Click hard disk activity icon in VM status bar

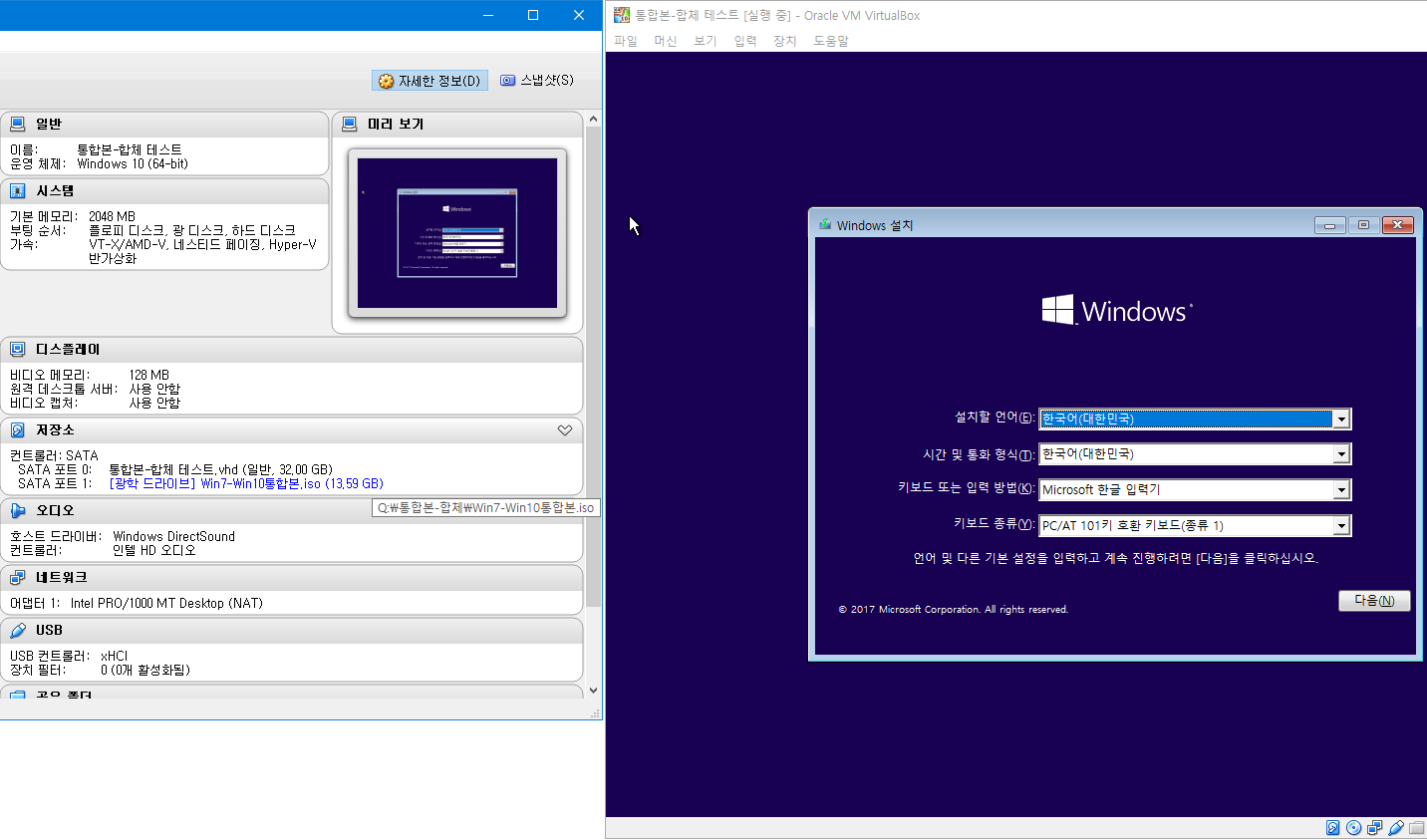pos(1333,828)
